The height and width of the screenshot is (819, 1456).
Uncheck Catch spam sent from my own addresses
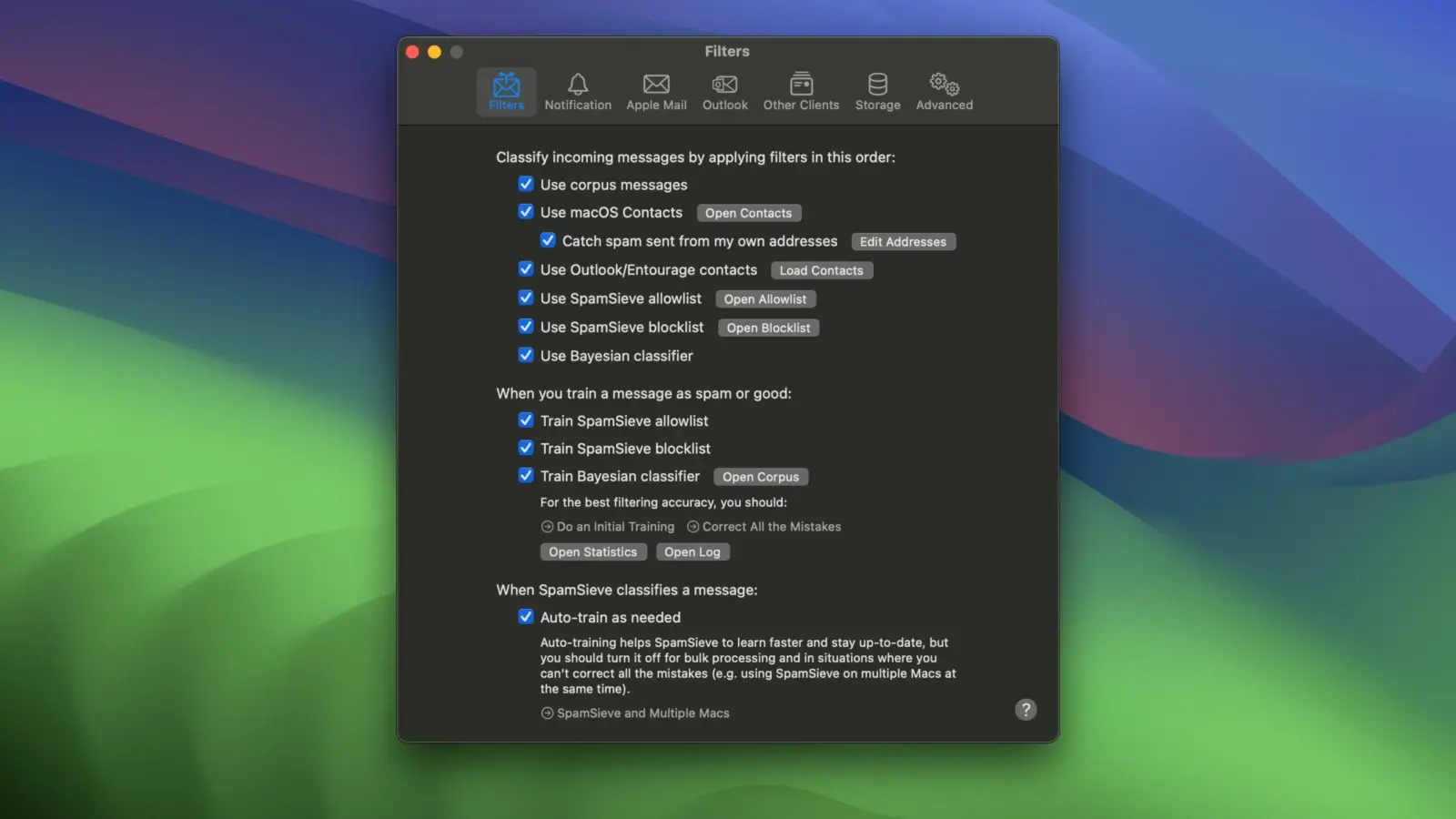(x=548, y=240)
